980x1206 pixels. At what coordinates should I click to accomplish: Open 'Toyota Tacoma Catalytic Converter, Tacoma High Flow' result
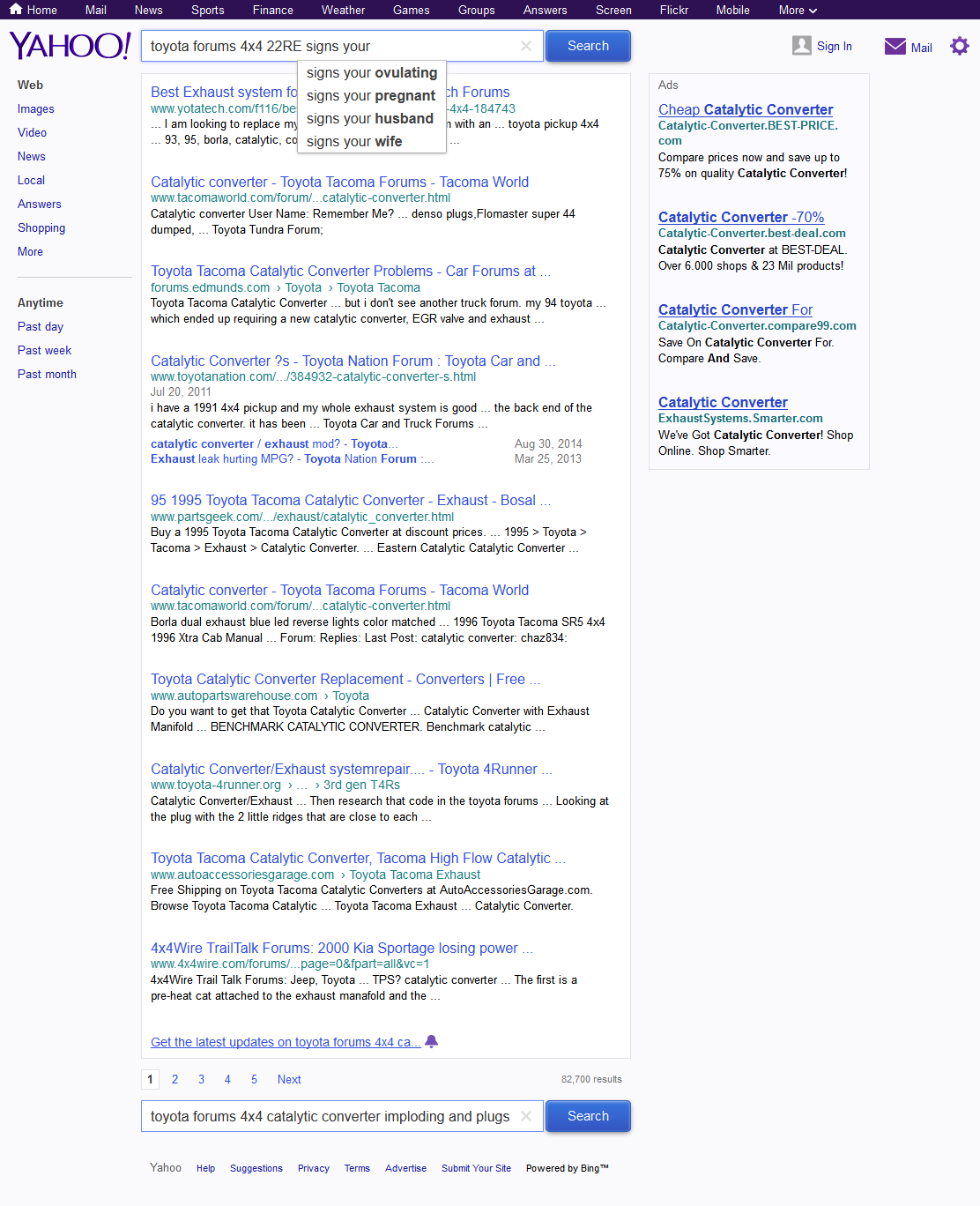358,858
